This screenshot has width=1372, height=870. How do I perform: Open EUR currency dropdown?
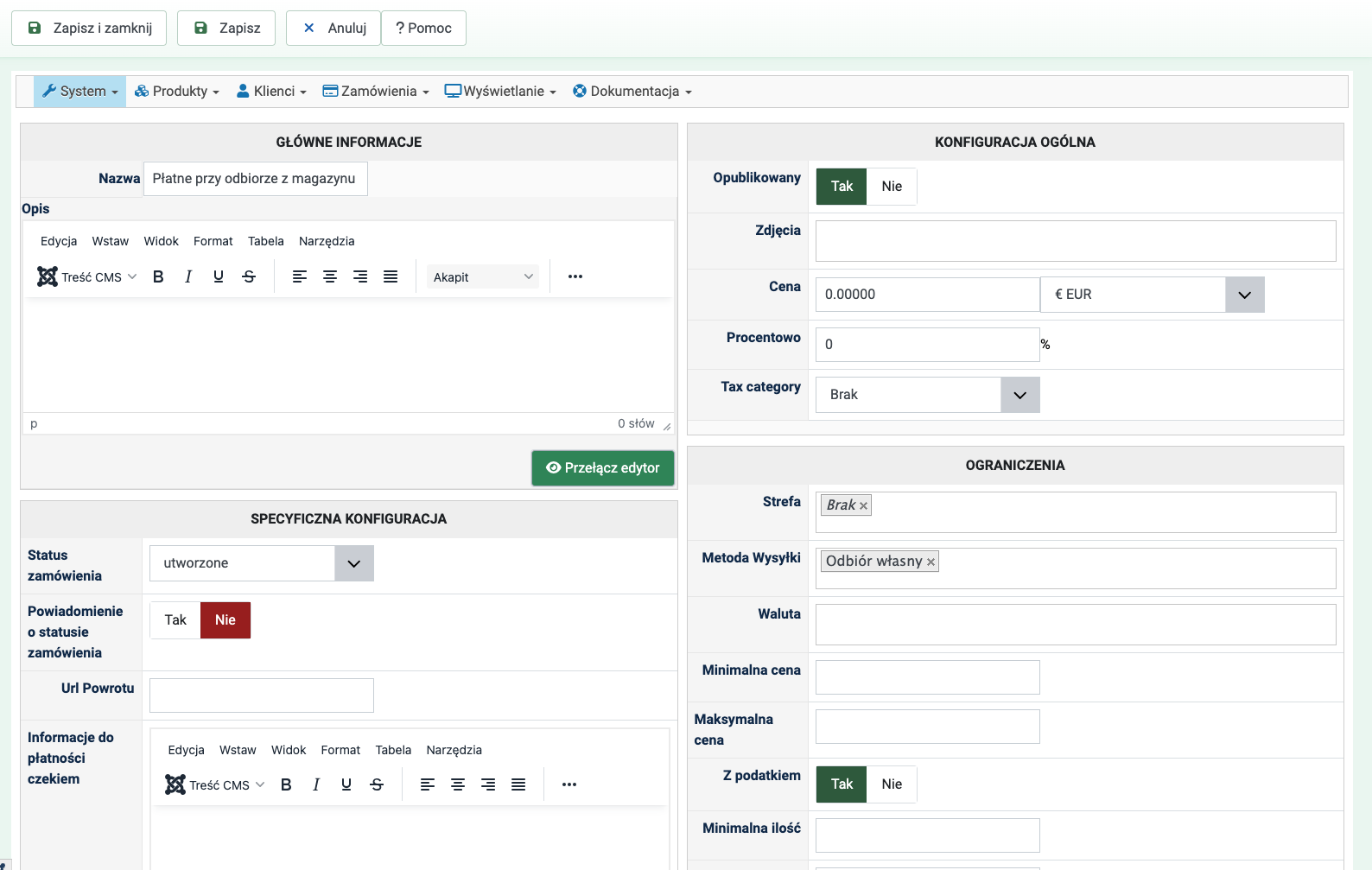tap(1244, 295)
